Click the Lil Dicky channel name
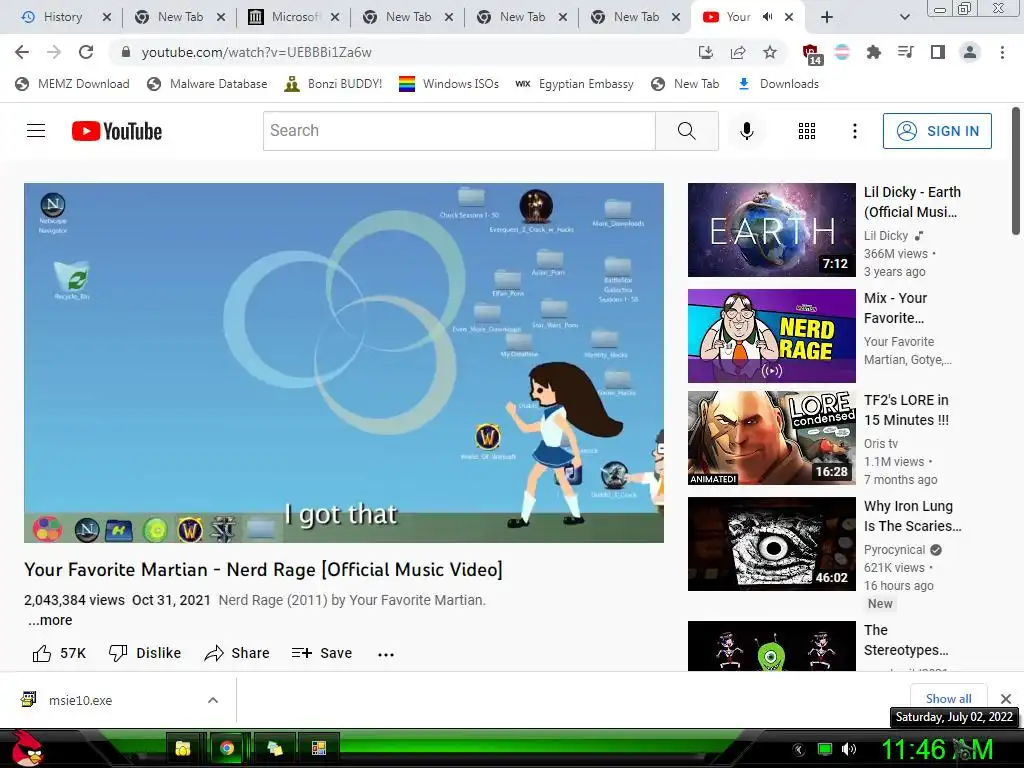 click(x=886, y=236)
